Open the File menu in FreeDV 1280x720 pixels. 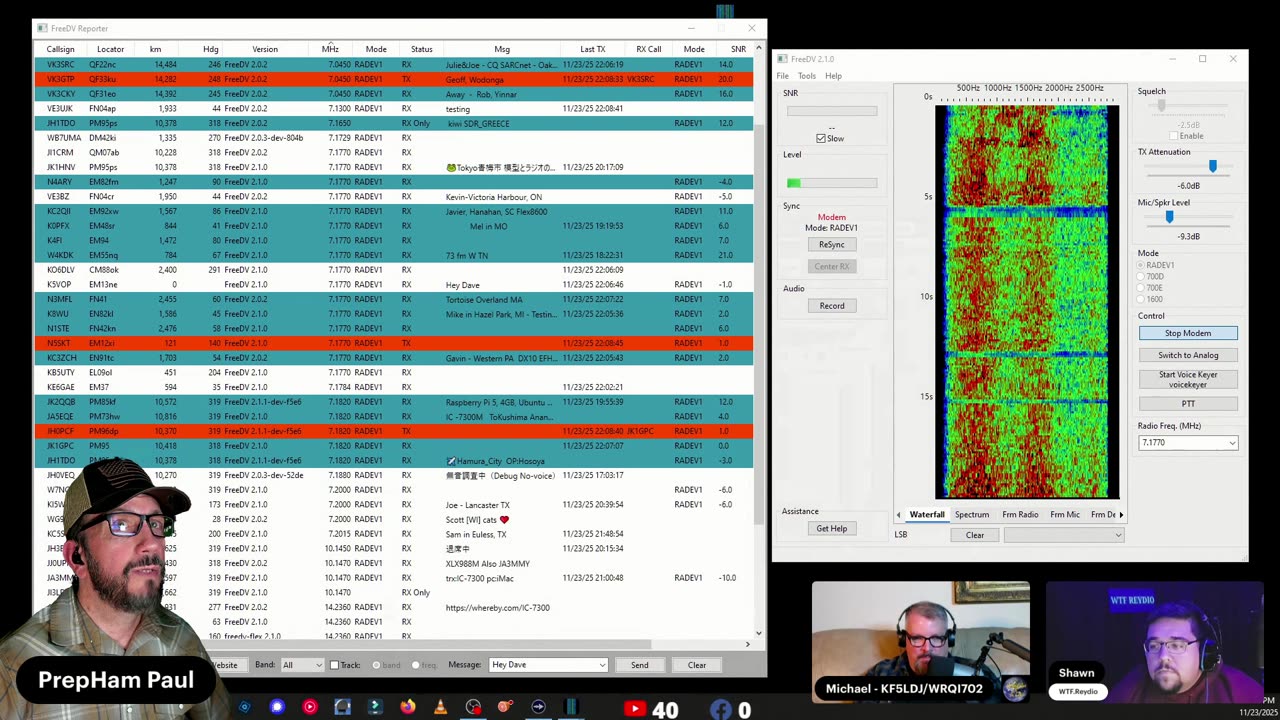[x=783, y=76]
